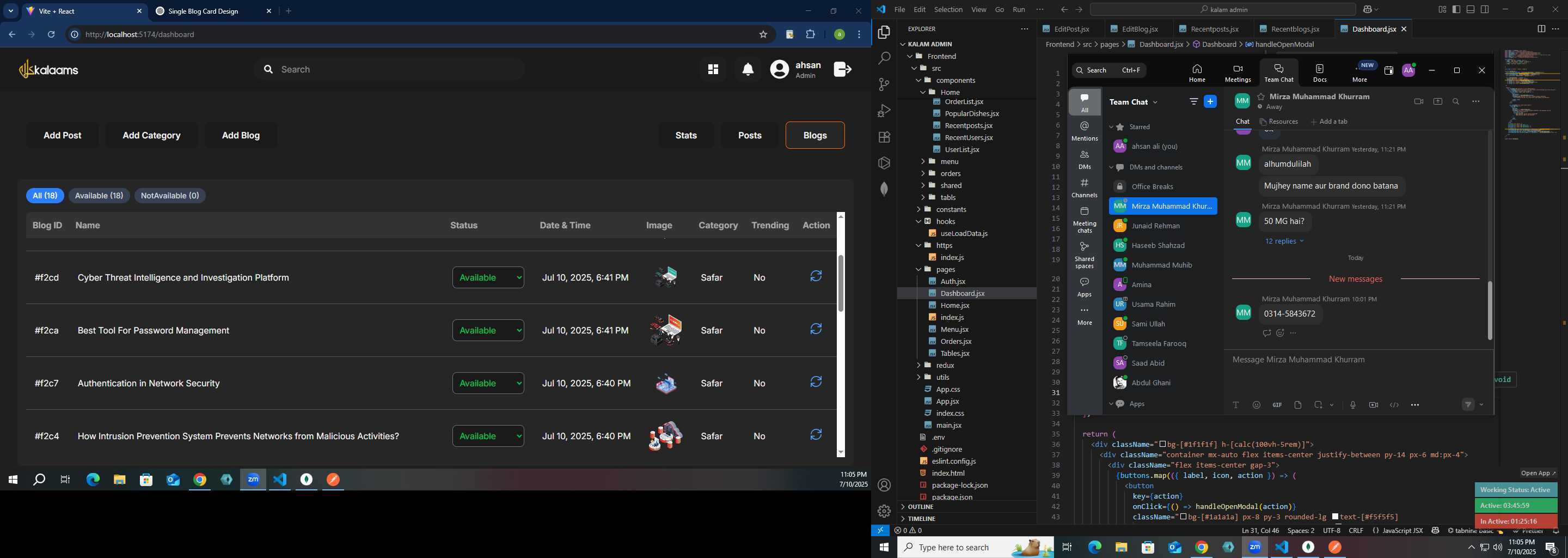Click the Stats button
This screenshot has height=558, width=1568.
[x=686, y=135]
